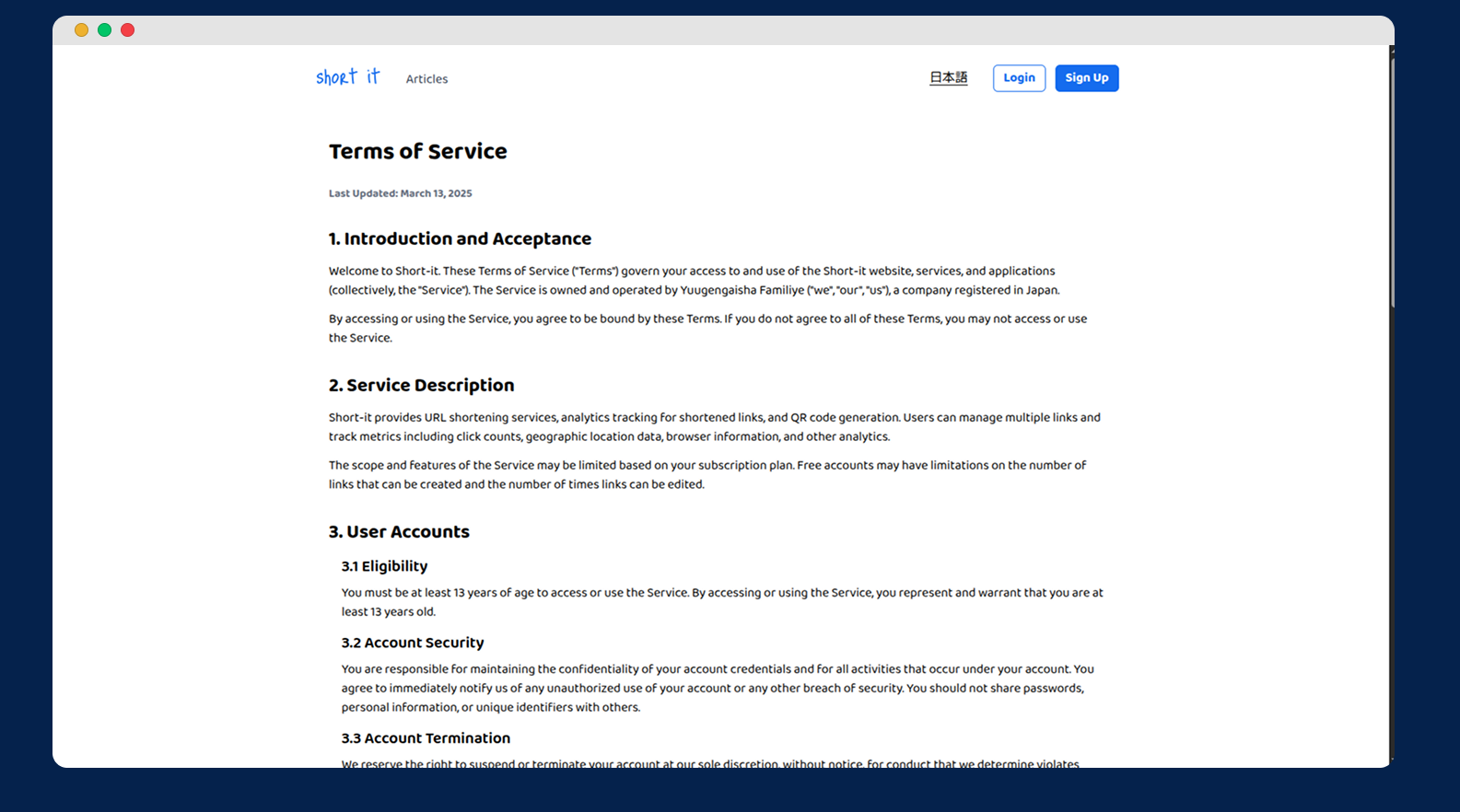This screenshot has width=1460, height=812.
Task: Select the "2. Service Description" heading
Action: (421, 386)
